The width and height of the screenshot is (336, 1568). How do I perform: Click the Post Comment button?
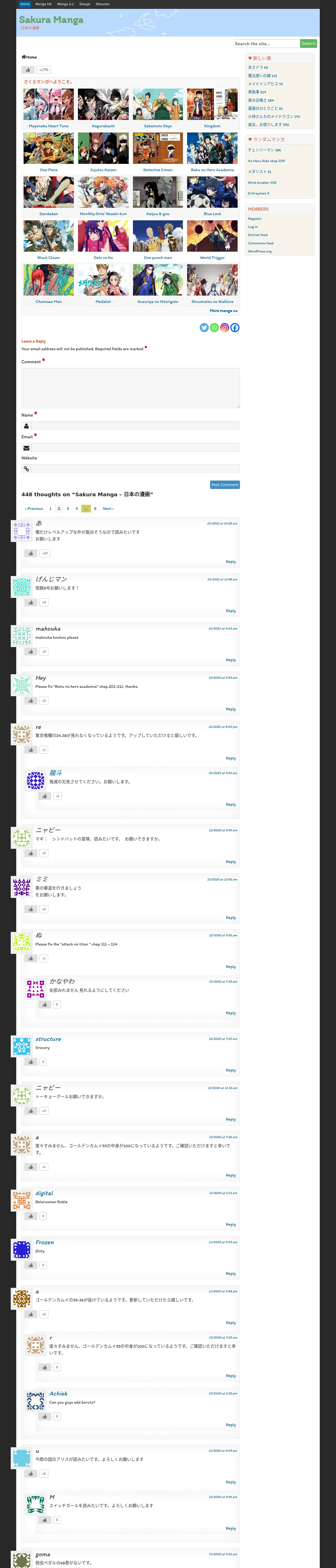(x=225, y=485)
